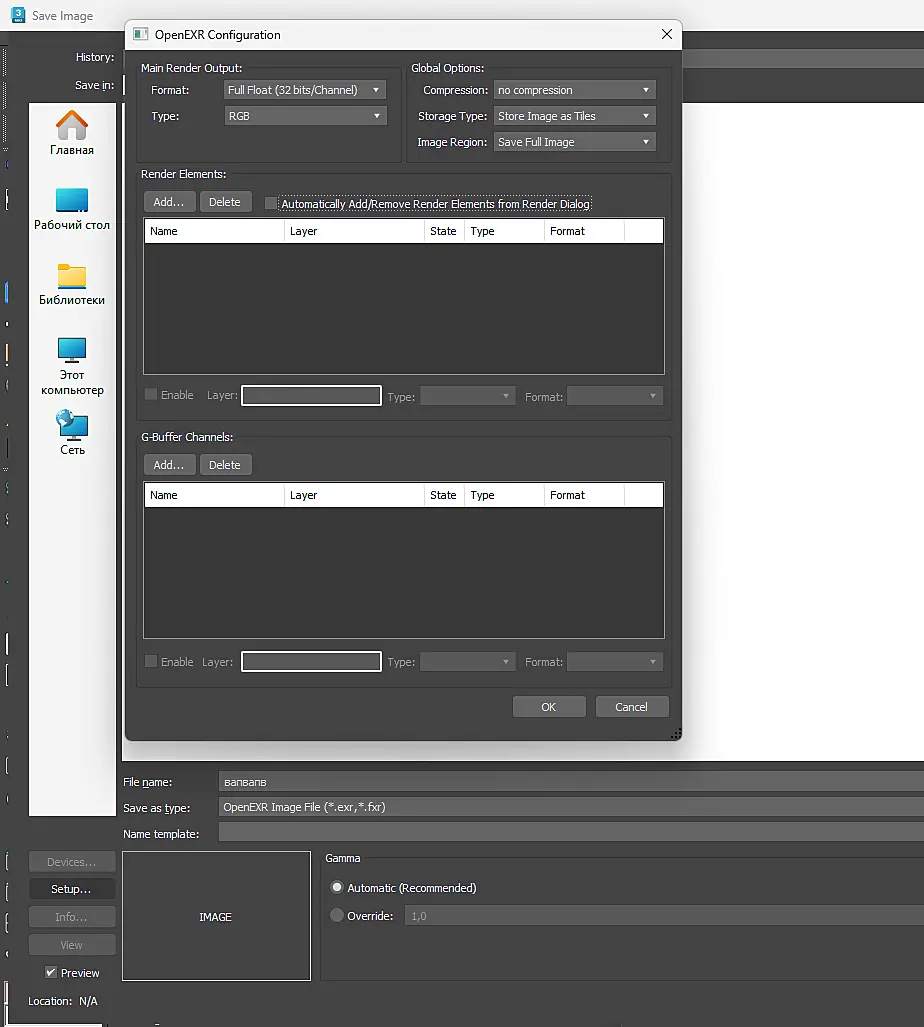Expand the Image Region dropdown
The width and height of the screenshot is (924, 1027).
[x=574, y=142]
